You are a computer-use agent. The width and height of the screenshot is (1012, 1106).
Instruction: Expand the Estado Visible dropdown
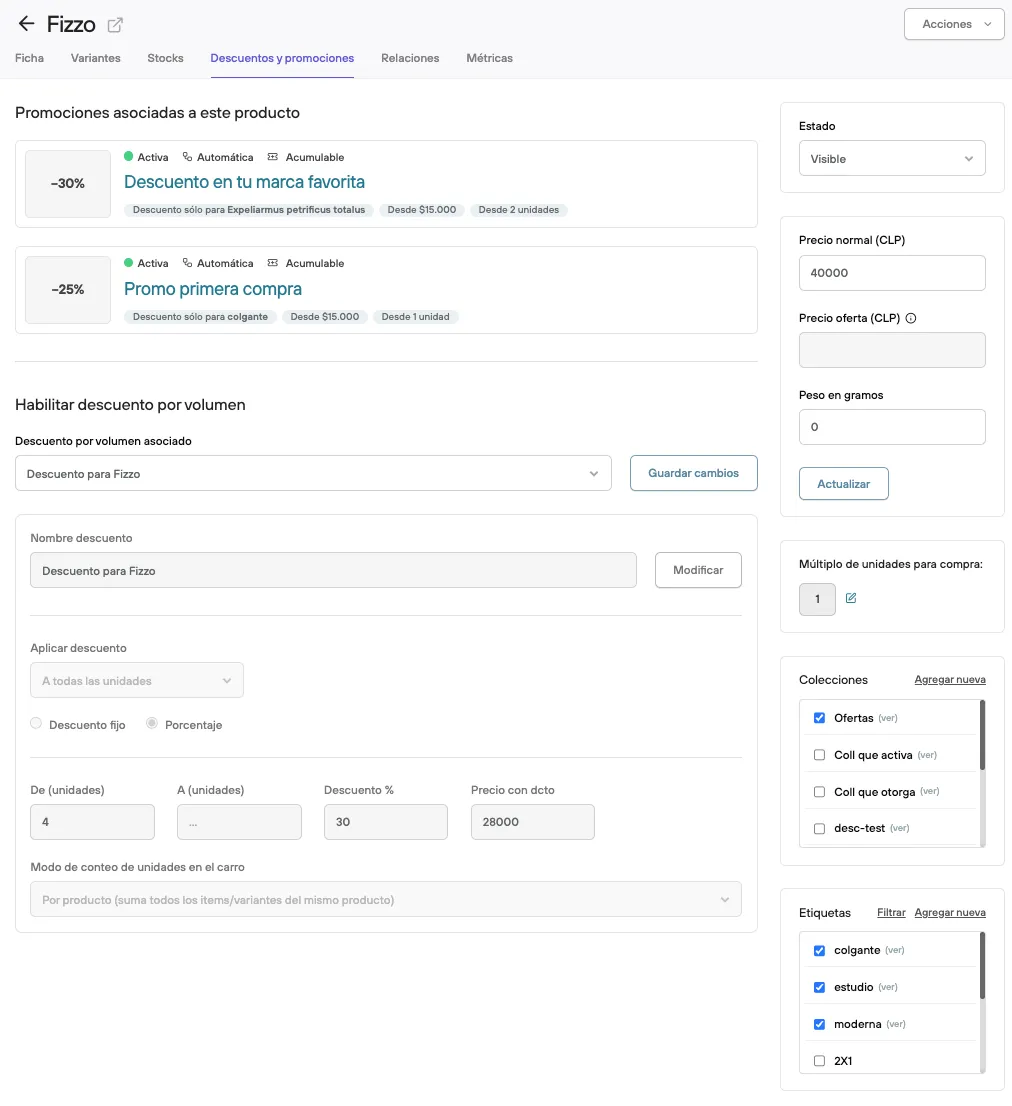tap(892, 159)
